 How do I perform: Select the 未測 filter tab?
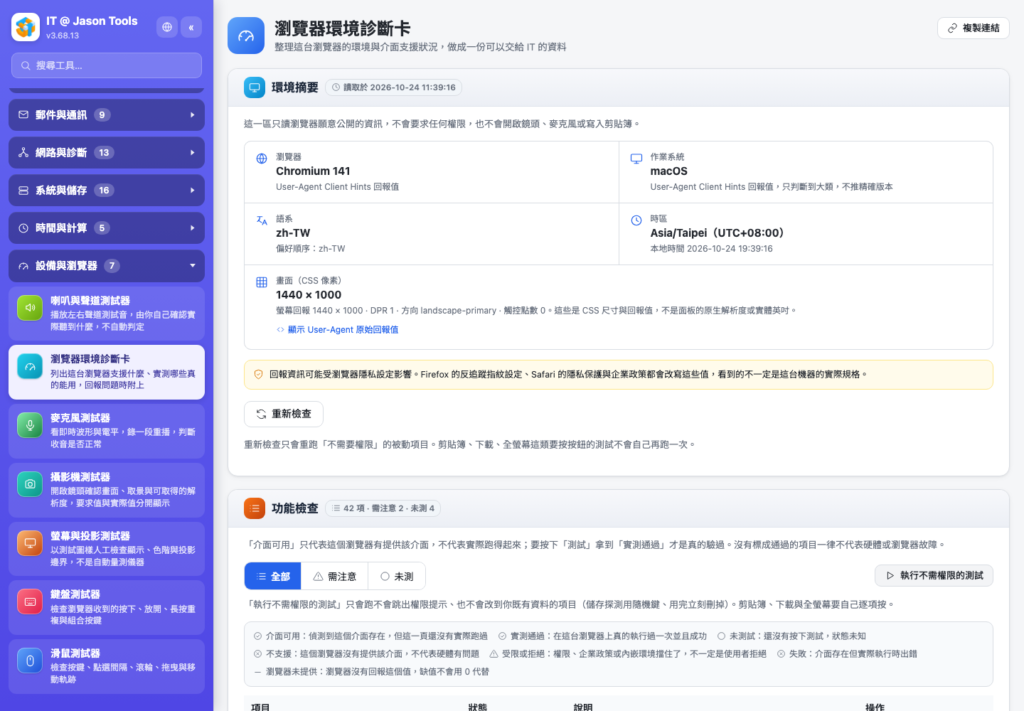coord(397,577)
